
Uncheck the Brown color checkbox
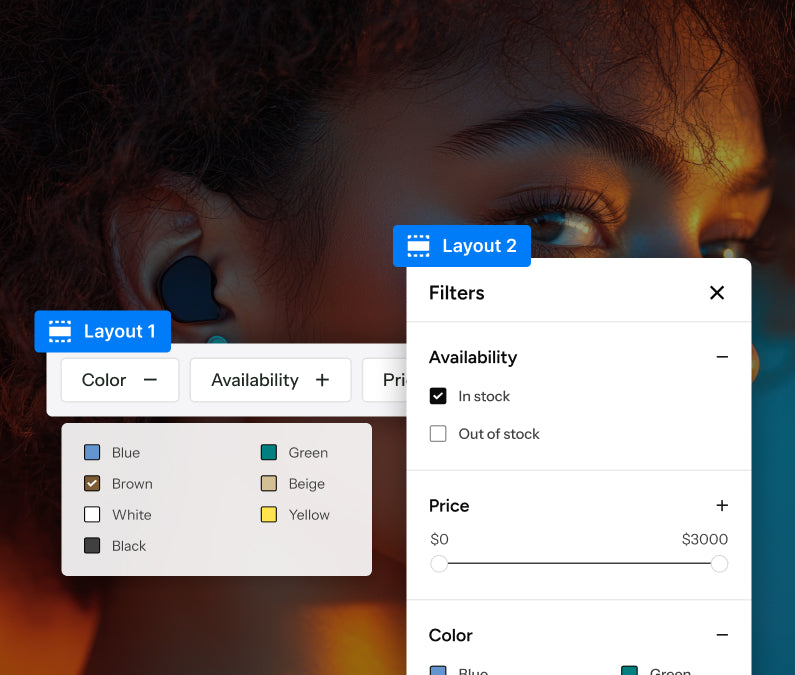[92, 483]
